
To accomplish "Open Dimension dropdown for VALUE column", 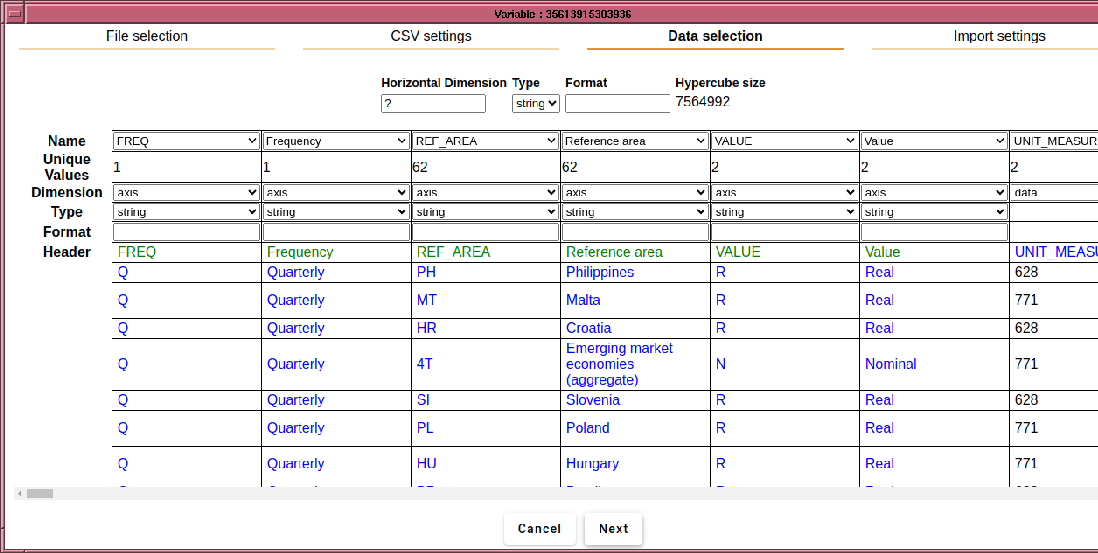I will click(x=784, y=192).
